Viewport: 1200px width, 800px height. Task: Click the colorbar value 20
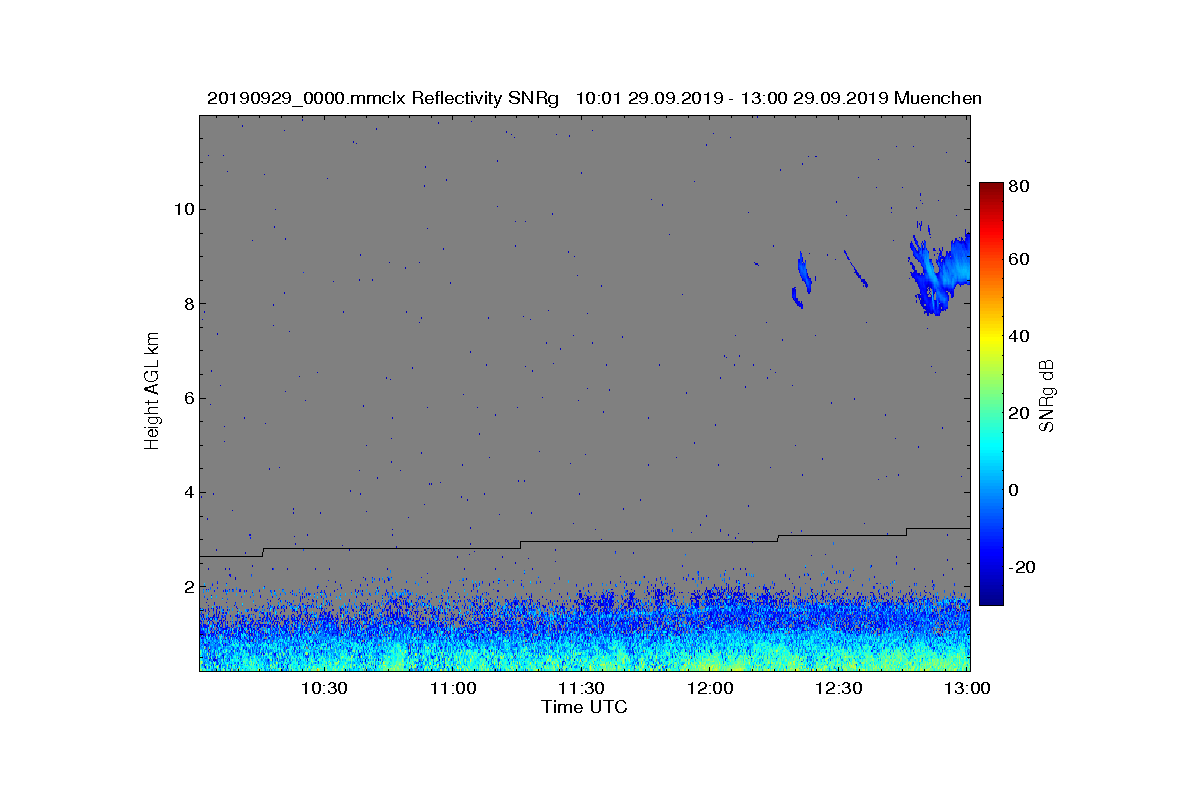1020,413
